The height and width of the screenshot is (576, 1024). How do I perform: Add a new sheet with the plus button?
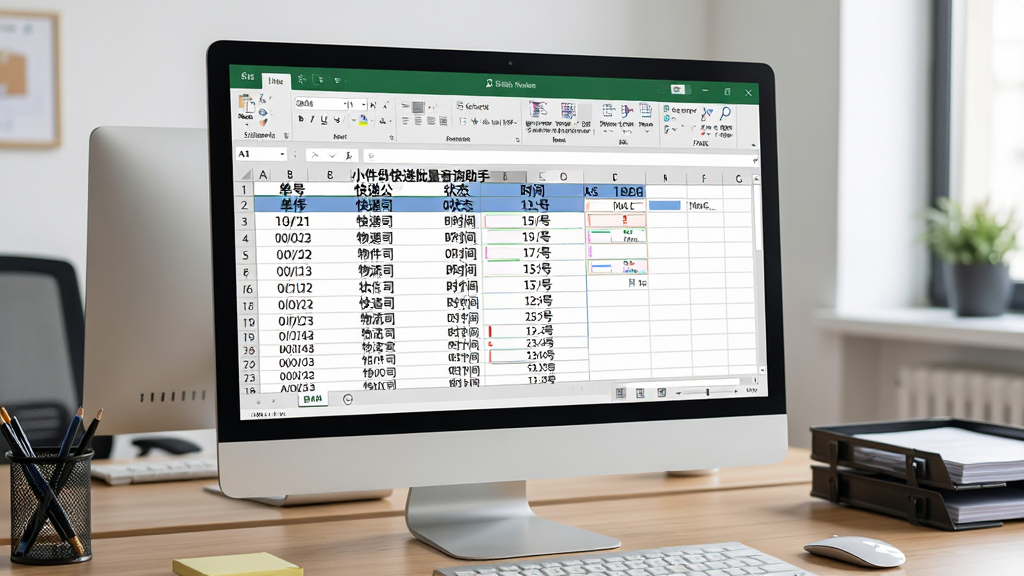point(347,399)
